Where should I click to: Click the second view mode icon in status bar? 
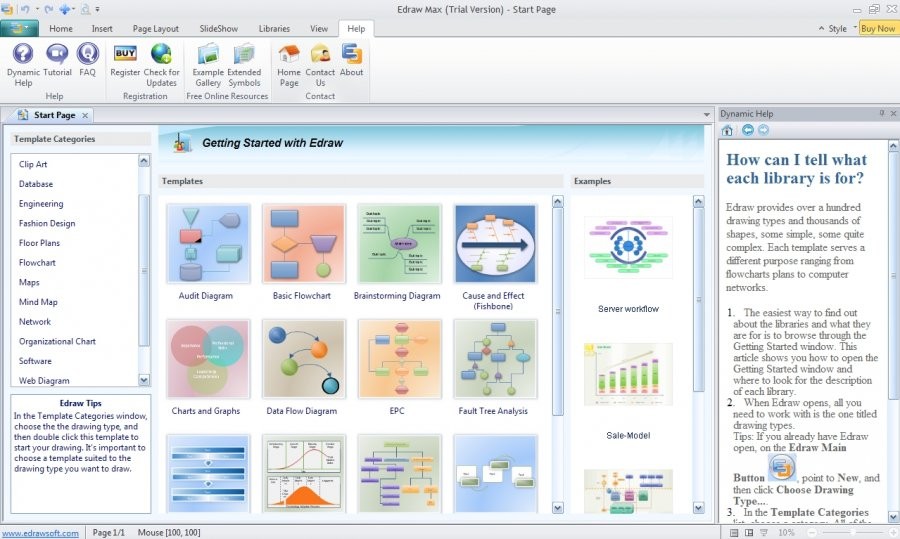(x=748, y=533)
